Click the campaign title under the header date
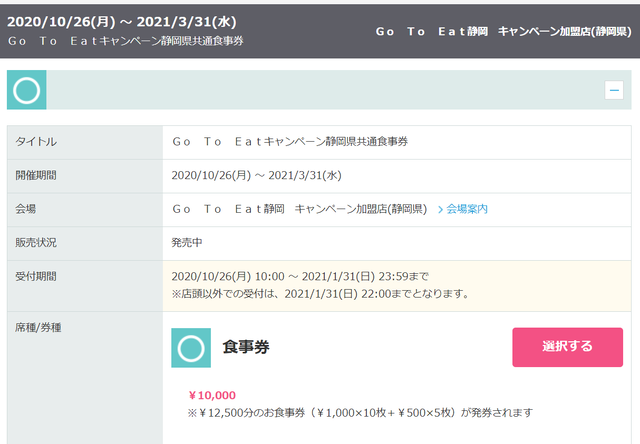This screenshot has width=640, height=444. click(126, 41)
